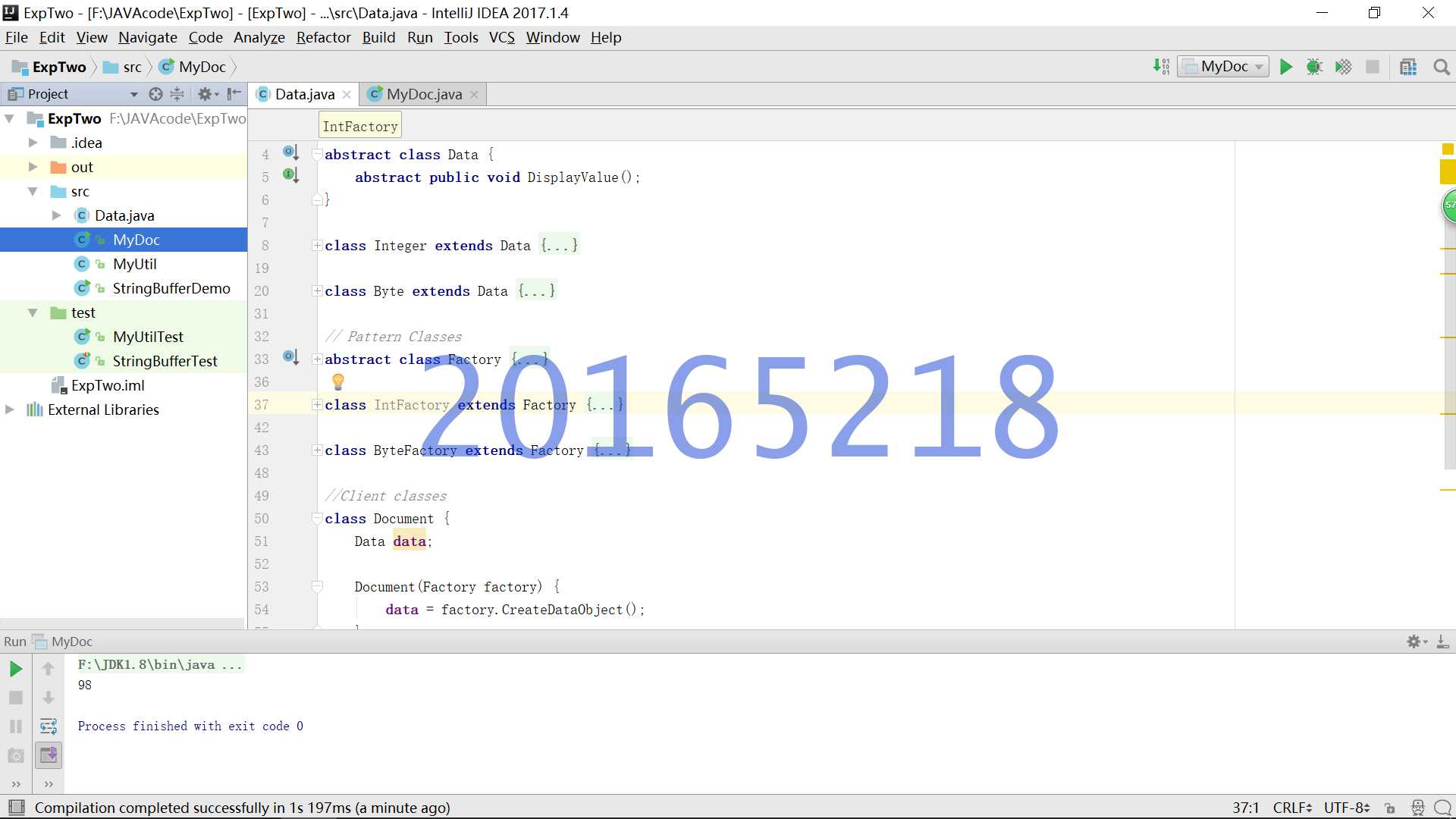Click the inspector hector icon
Viewport: 1456px width, 819px height.
1417,808
